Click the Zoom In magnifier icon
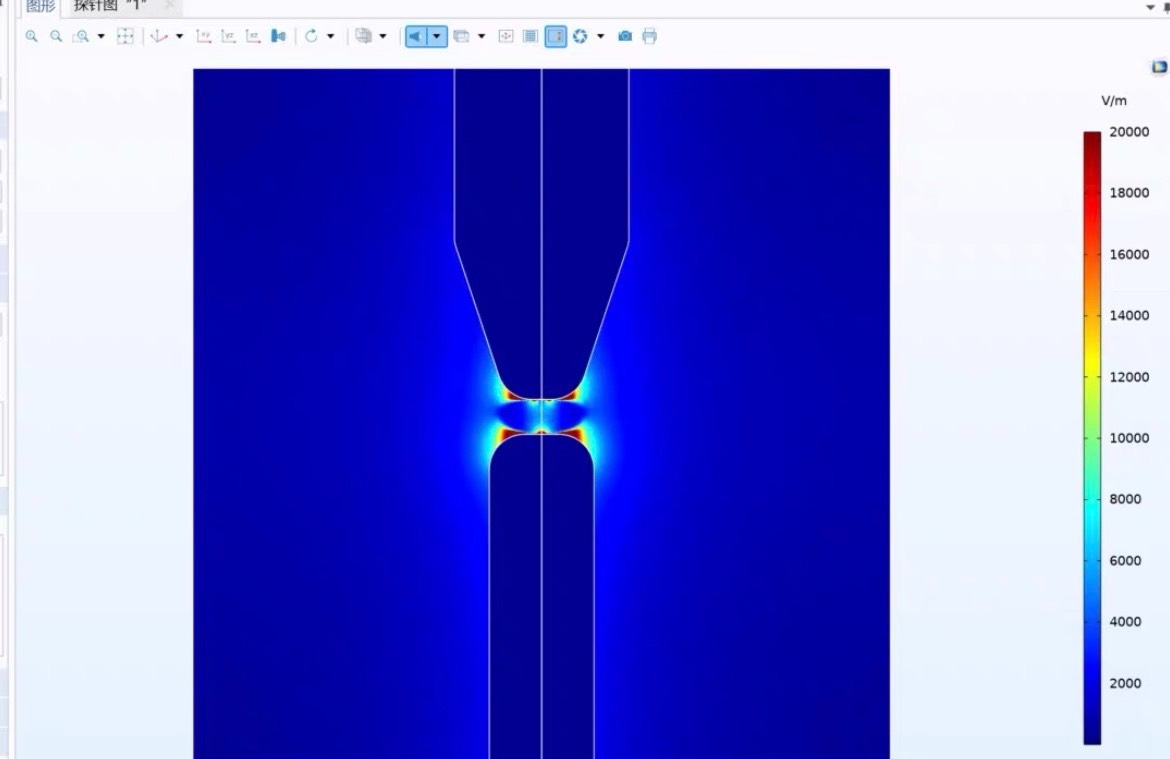Viewport: 1170px width, 759px height. (31, 36)
